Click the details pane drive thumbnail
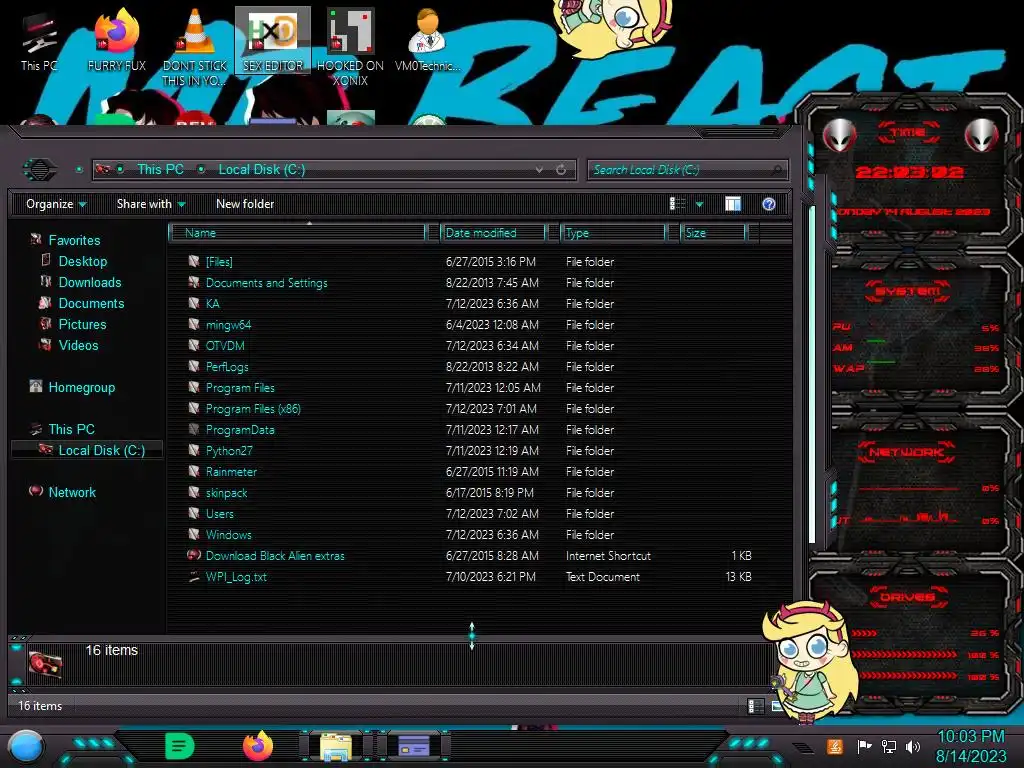The image size is (1024, 768). [46, 665]
